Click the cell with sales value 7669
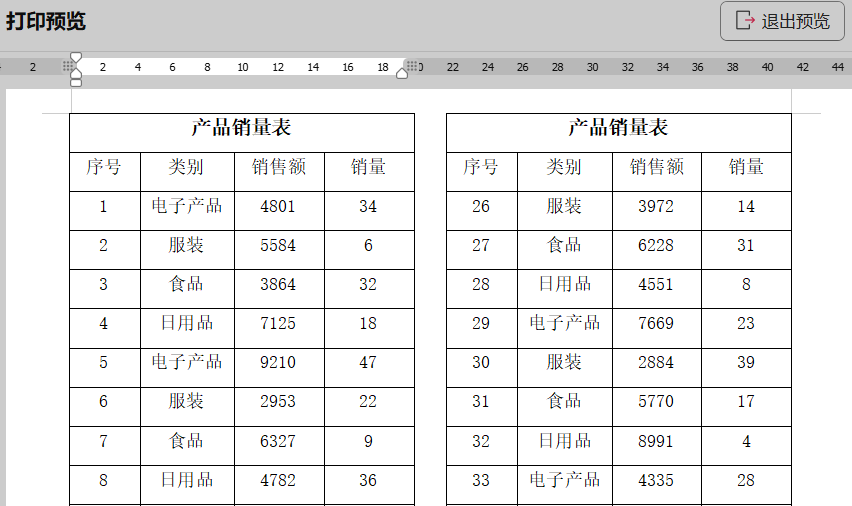 point(656,323)
